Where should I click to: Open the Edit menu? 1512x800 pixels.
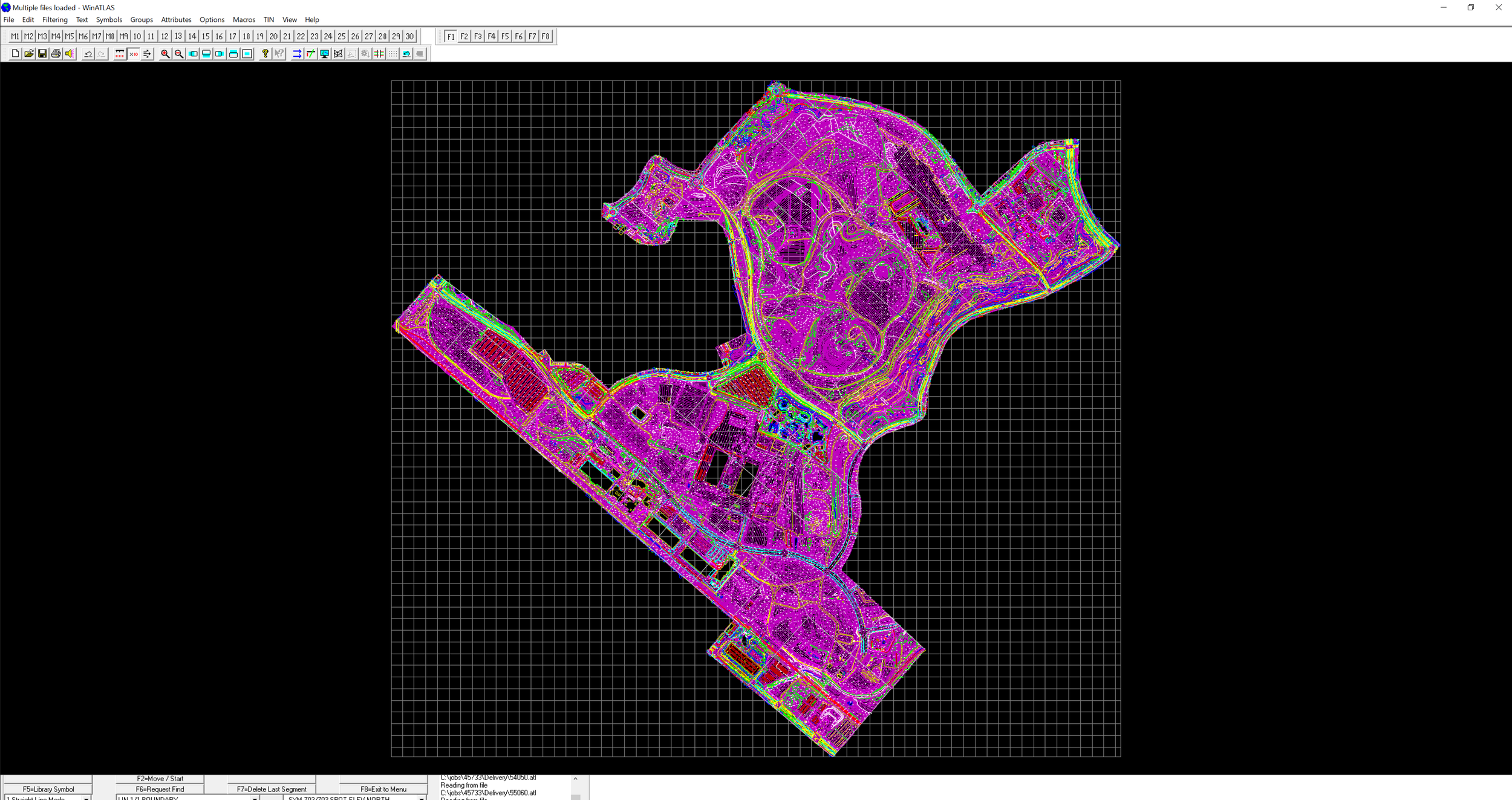click(28, 20)
